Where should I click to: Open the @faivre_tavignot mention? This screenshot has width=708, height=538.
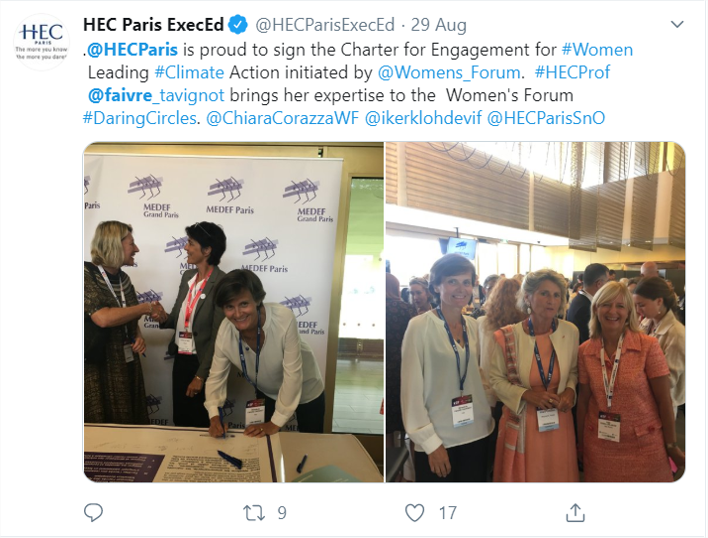156,95
